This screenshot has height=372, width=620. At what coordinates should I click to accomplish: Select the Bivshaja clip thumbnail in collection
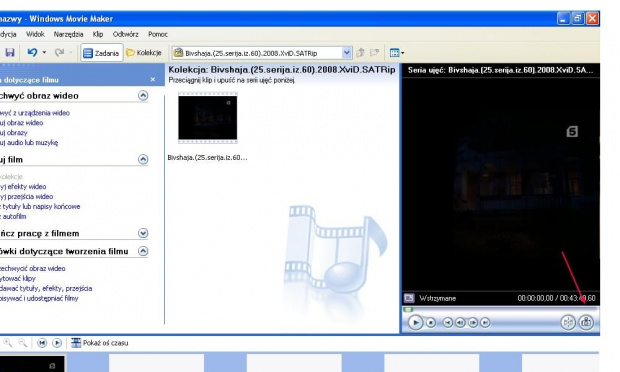pyautogui.click(x=208, y=118)
